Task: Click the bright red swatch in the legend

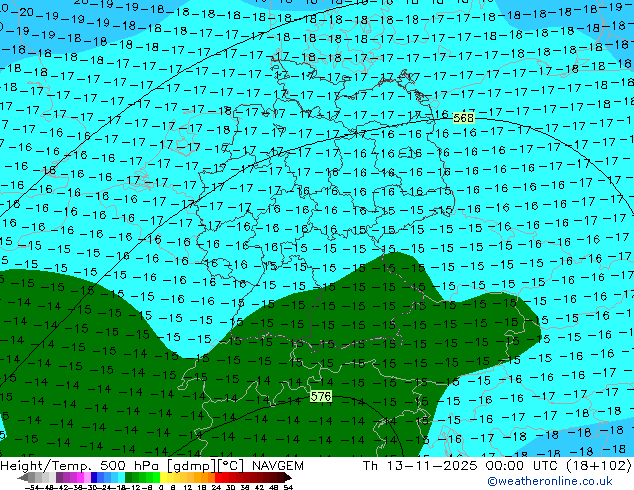Action: pos(218,477)
